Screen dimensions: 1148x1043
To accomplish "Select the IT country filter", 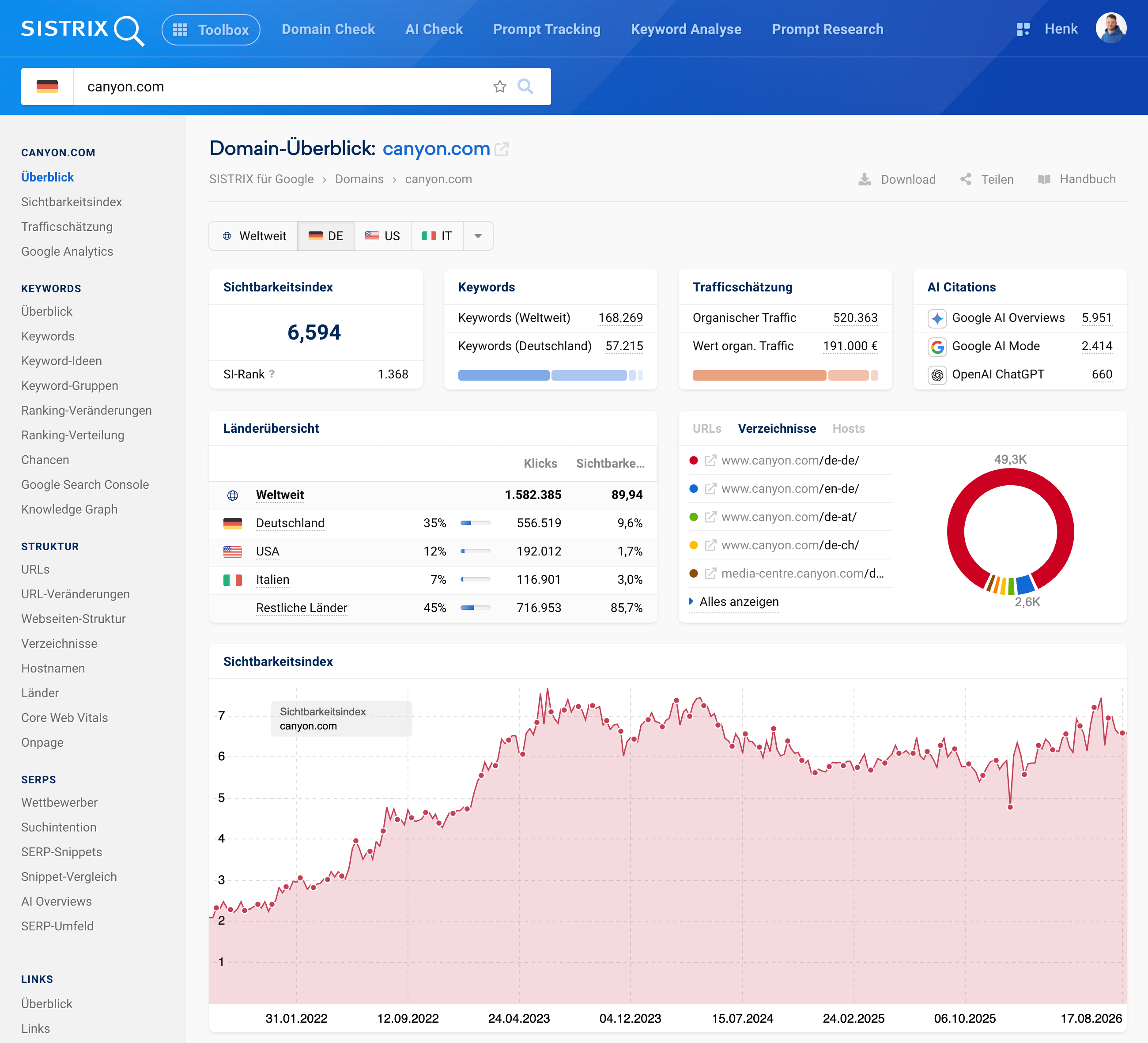I will (437, 236).
